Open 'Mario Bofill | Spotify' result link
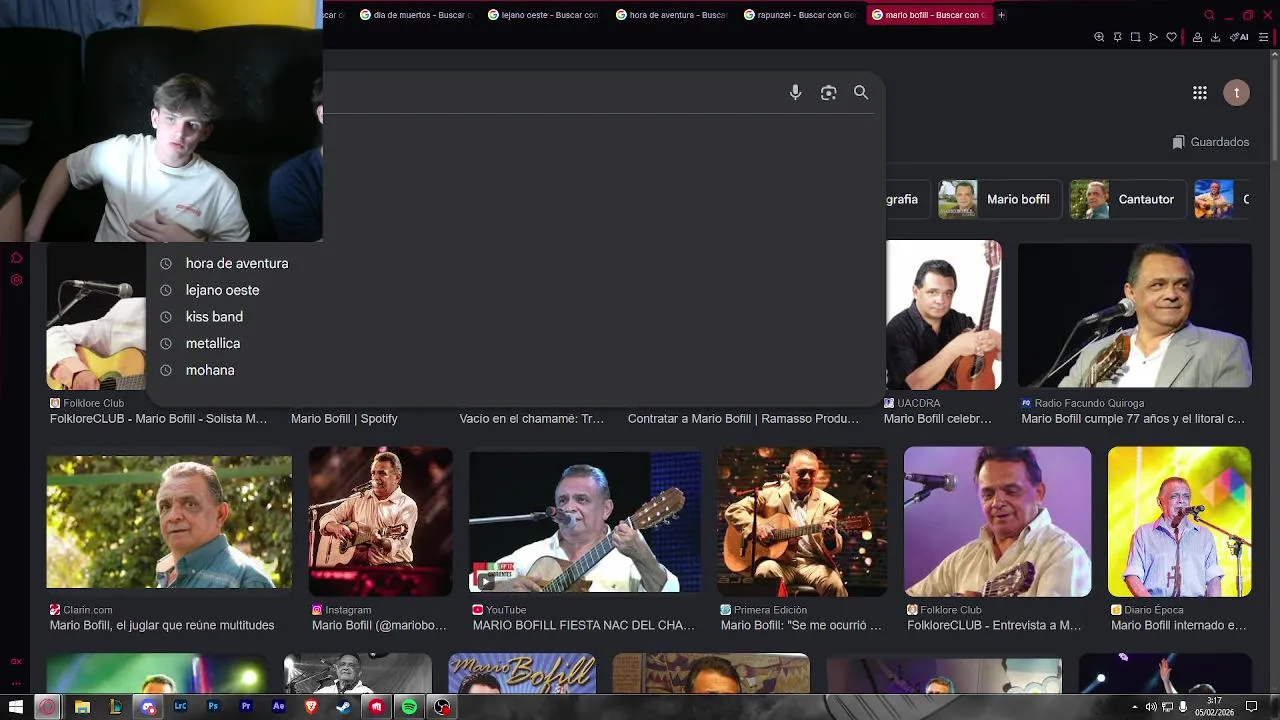 click(344, 419)
